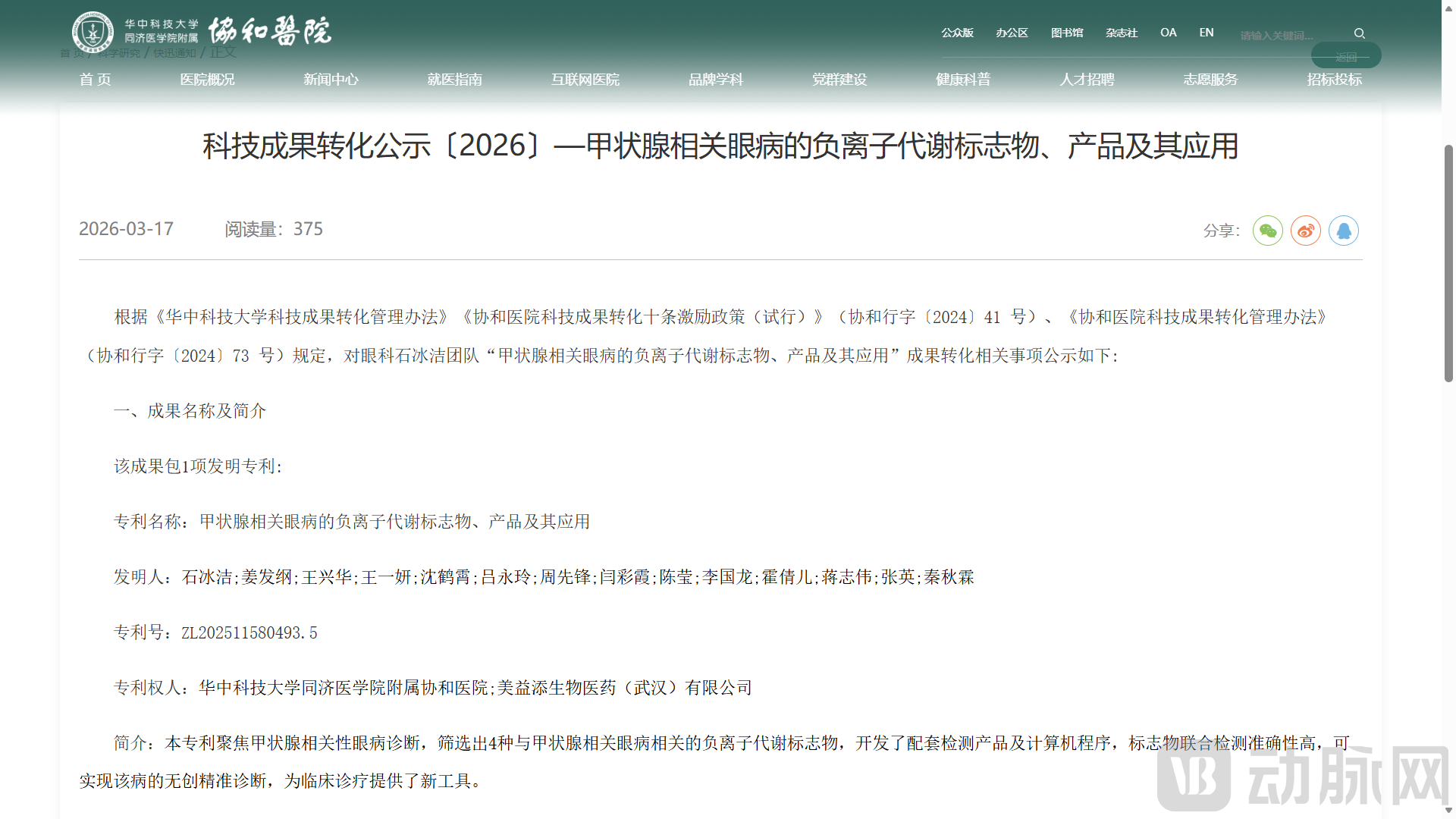Click the search magnifier icon

tap(1359, 33)
